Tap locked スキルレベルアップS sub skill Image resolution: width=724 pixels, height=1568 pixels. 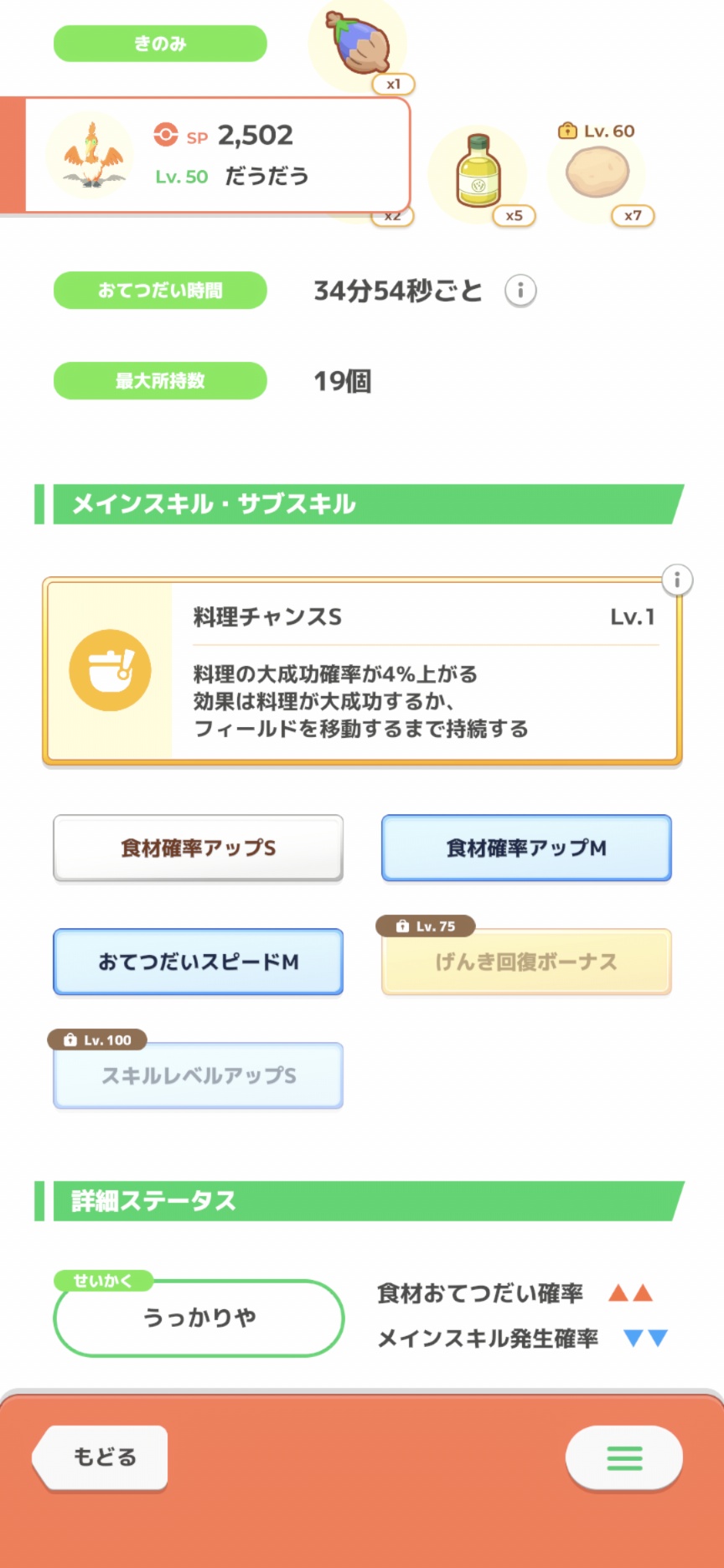(x=199, y=1075)
